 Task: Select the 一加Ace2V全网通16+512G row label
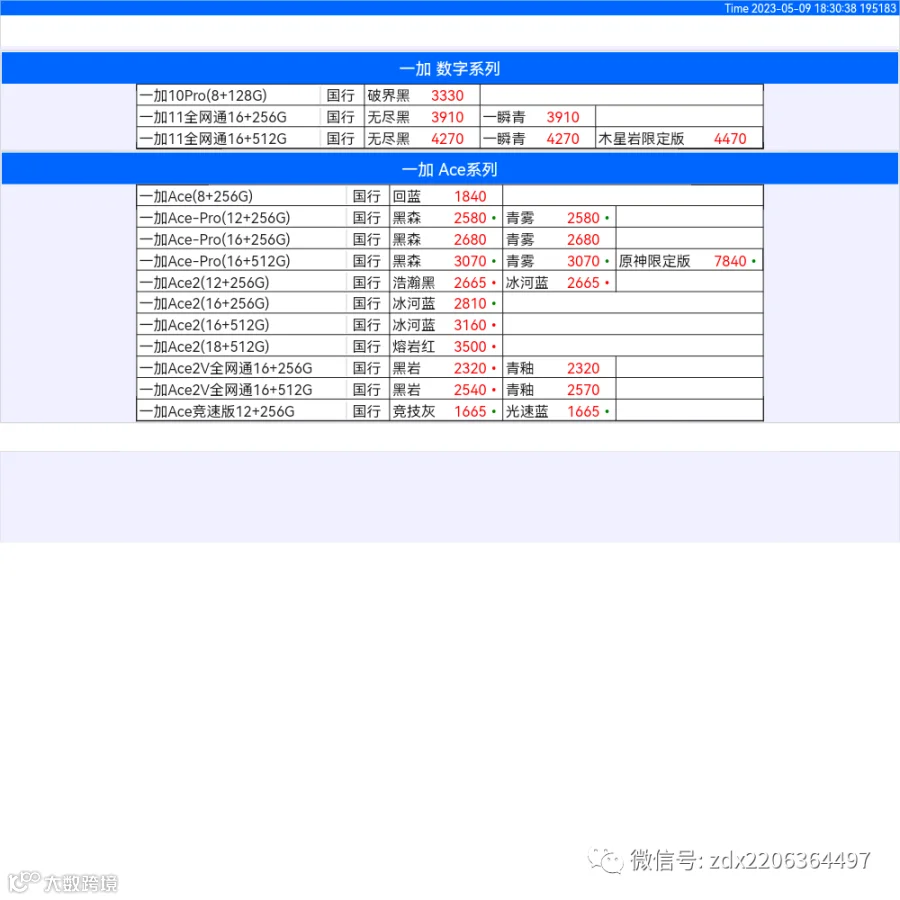242,390
